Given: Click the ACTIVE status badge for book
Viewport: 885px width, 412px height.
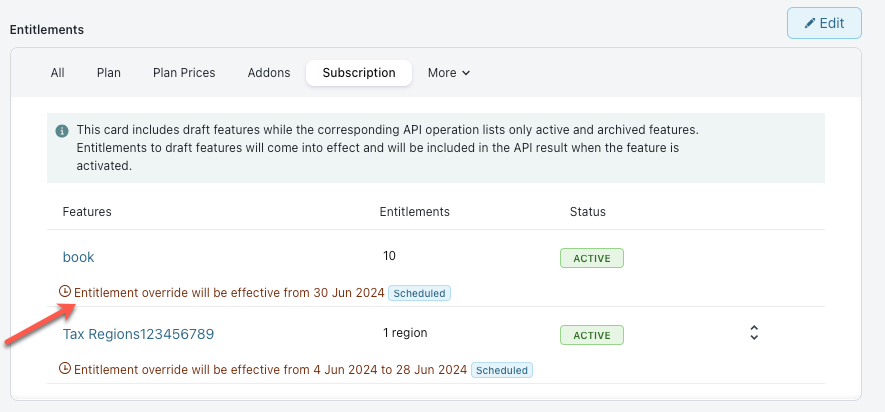Looking at the screenshot, I should point(591,258).
